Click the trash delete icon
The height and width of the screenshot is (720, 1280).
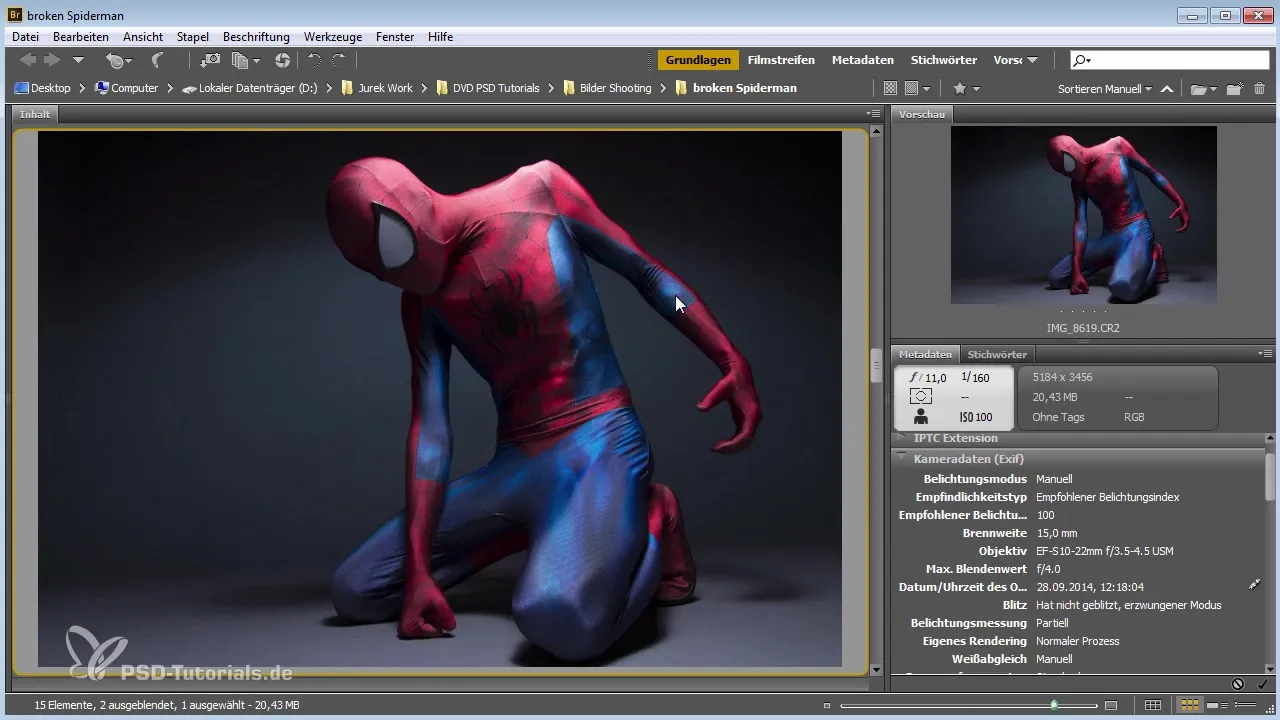pos(1259,88)
